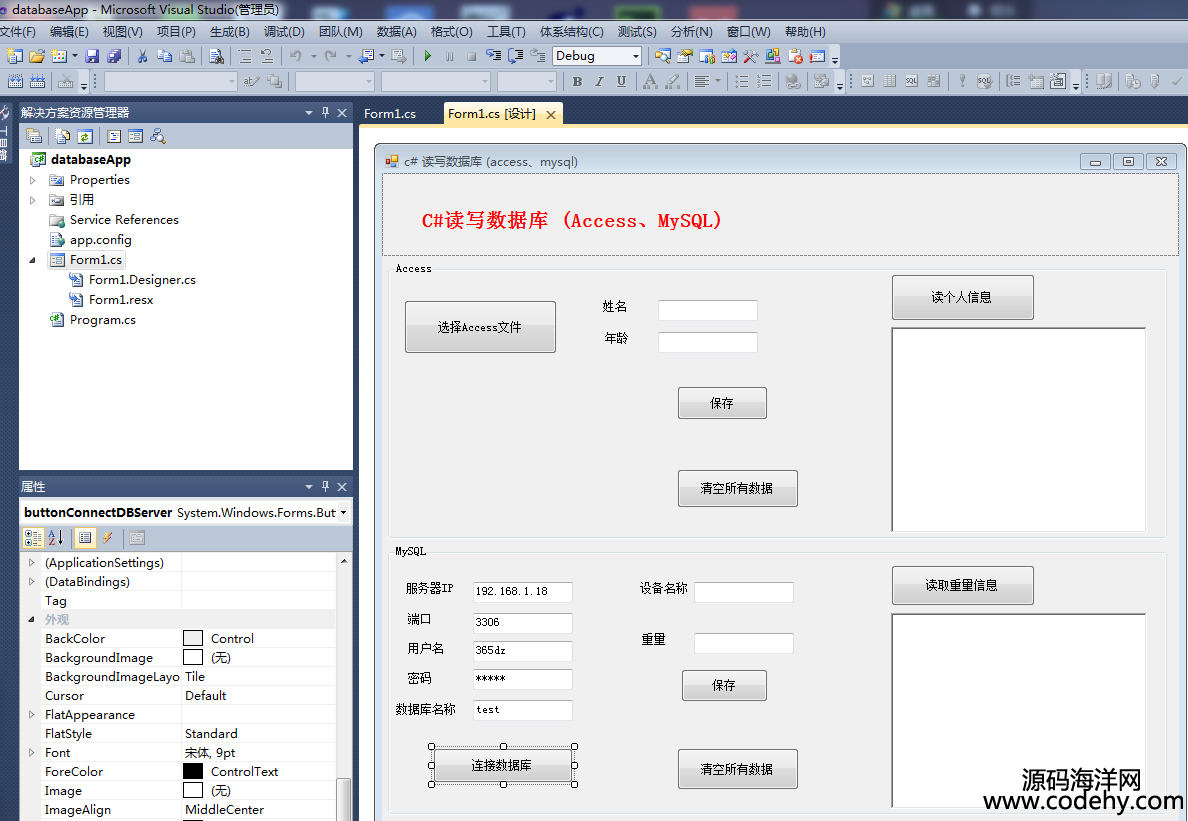Toggle Alphabetical sort in Properties grid

click(x=56, y=538)
